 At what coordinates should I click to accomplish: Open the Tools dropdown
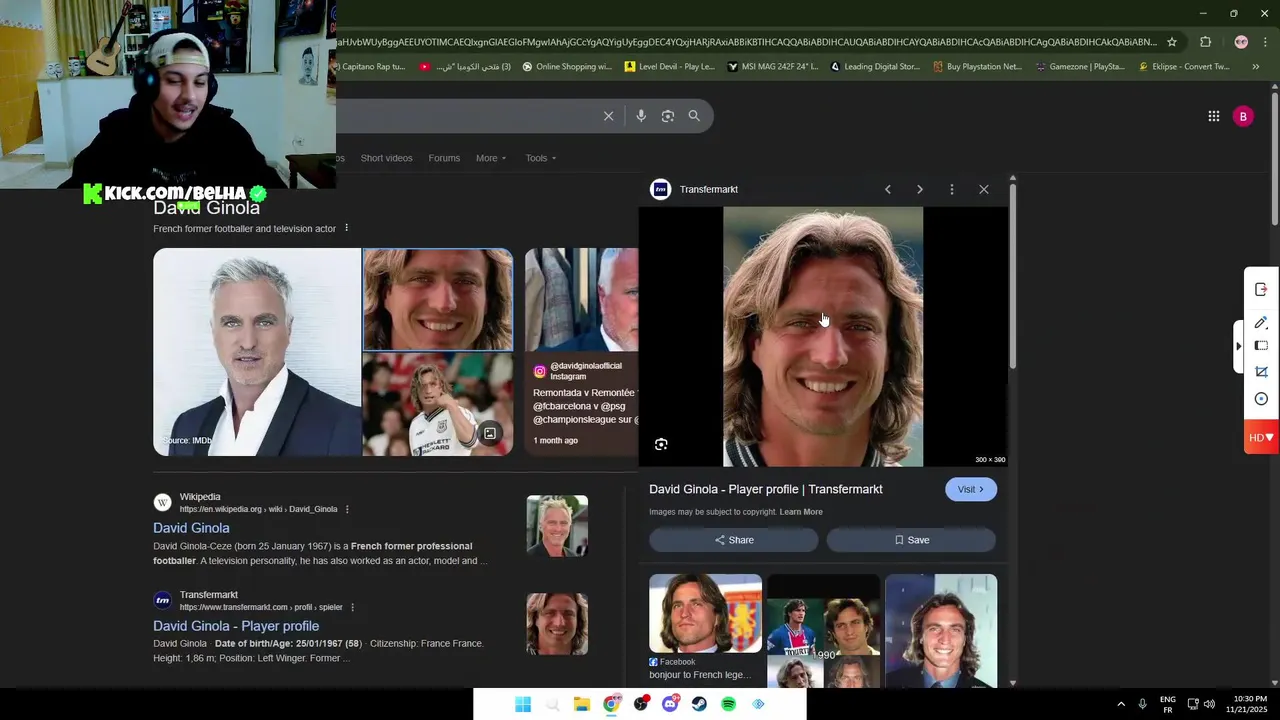[541, 158]
